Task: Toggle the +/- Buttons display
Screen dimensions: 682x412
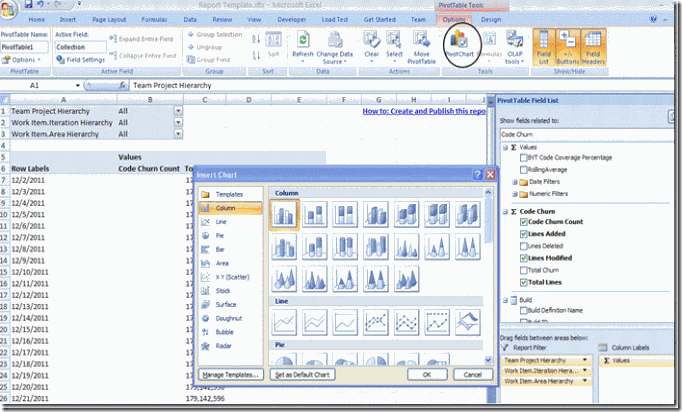Action: click(568, 47)
